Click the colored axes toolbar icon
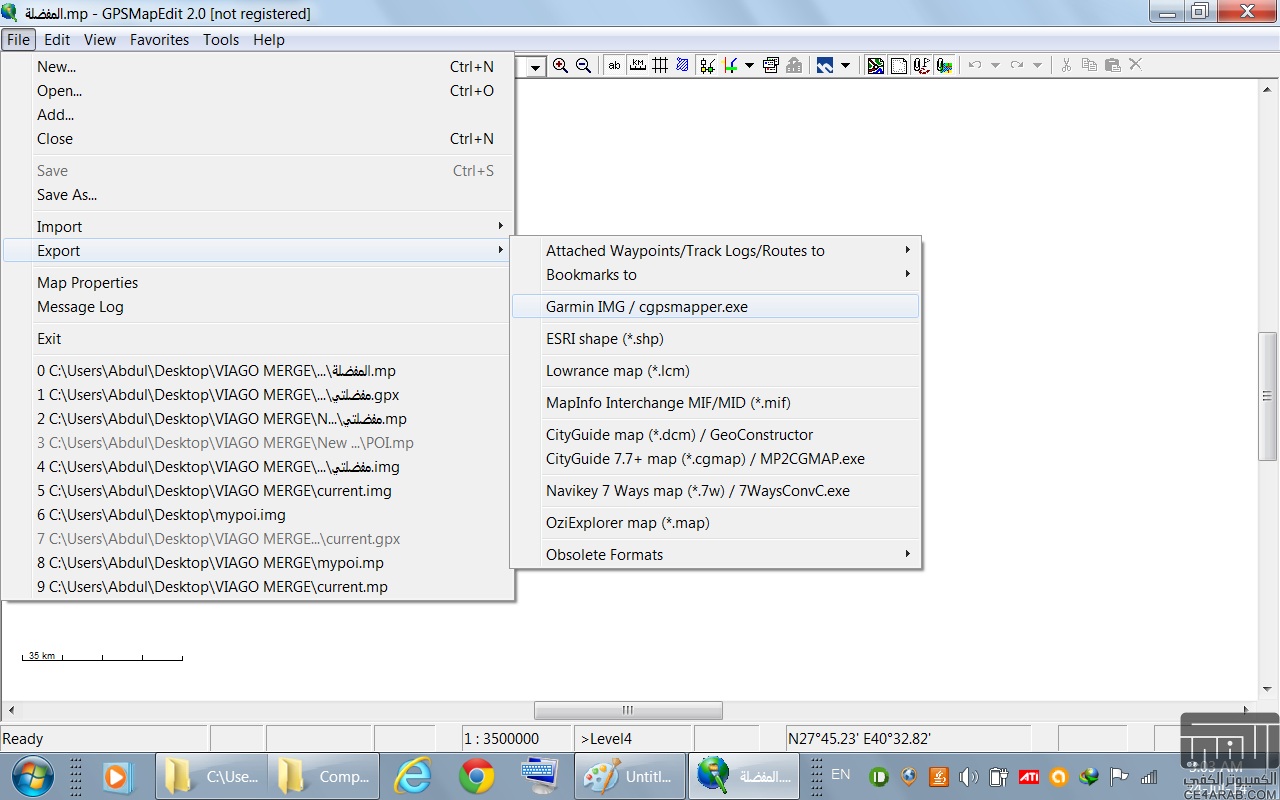This screenshot has width=1280, height=800. coord(731,66)
